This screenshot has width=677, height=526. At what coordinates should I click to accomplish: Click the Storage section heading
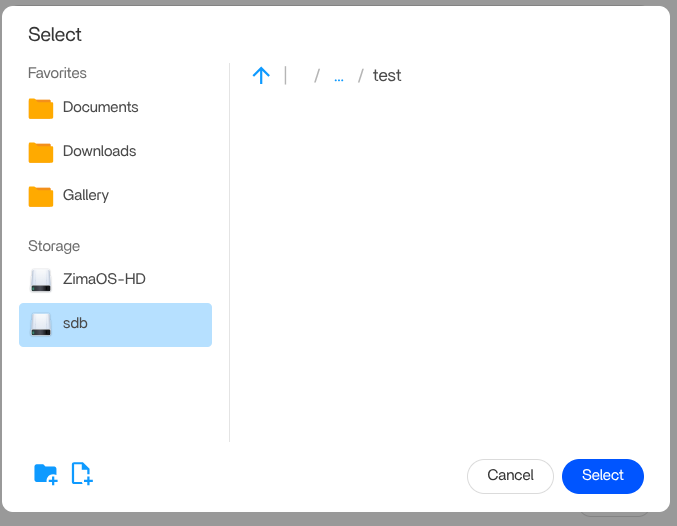[x=54, y=246]
